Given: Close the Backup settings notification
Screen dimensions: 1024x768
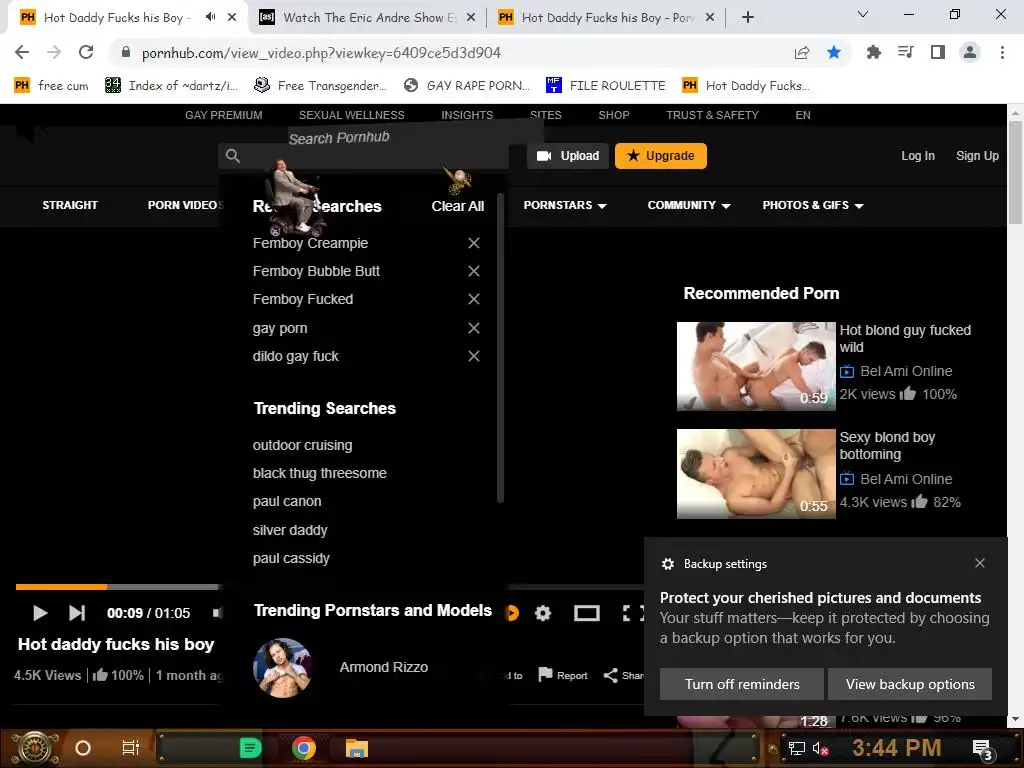Looking at the screenshot, I should 980,563.
